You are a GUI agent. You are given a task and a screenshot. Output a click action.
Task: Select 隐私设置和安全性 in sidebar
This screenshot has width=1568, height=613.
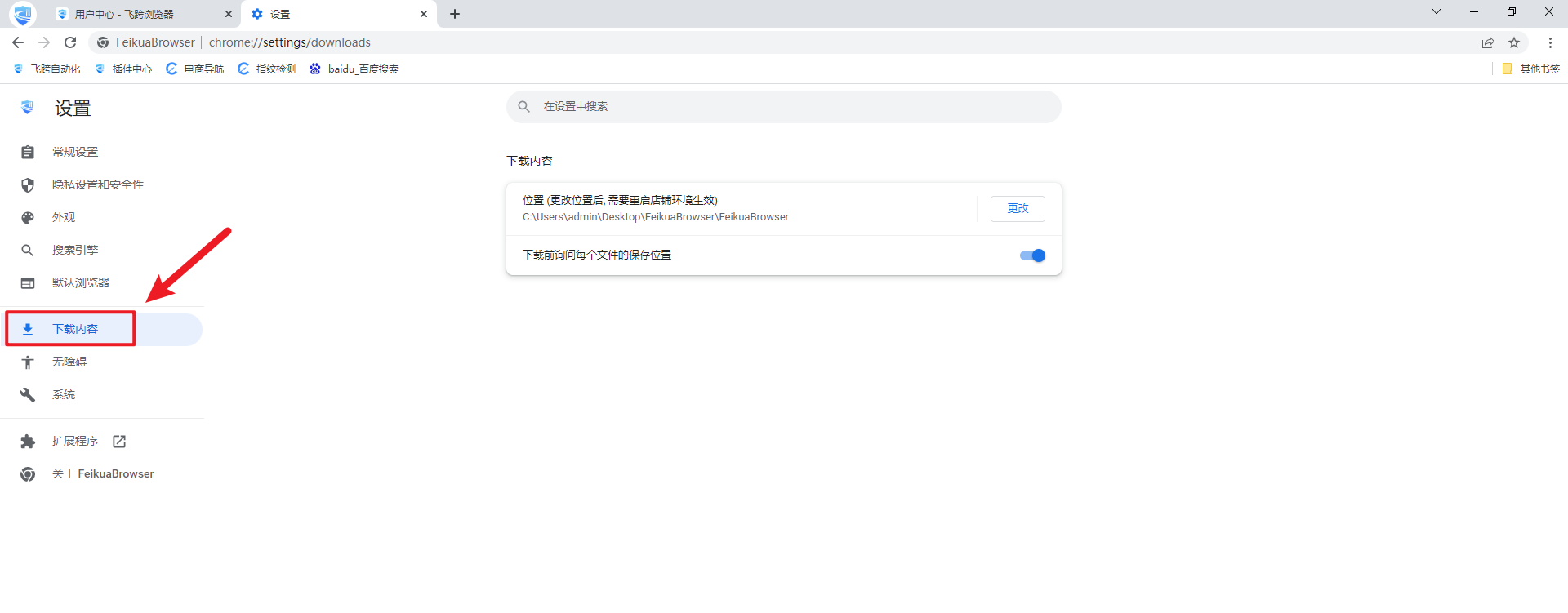click(x=97, y=185)
